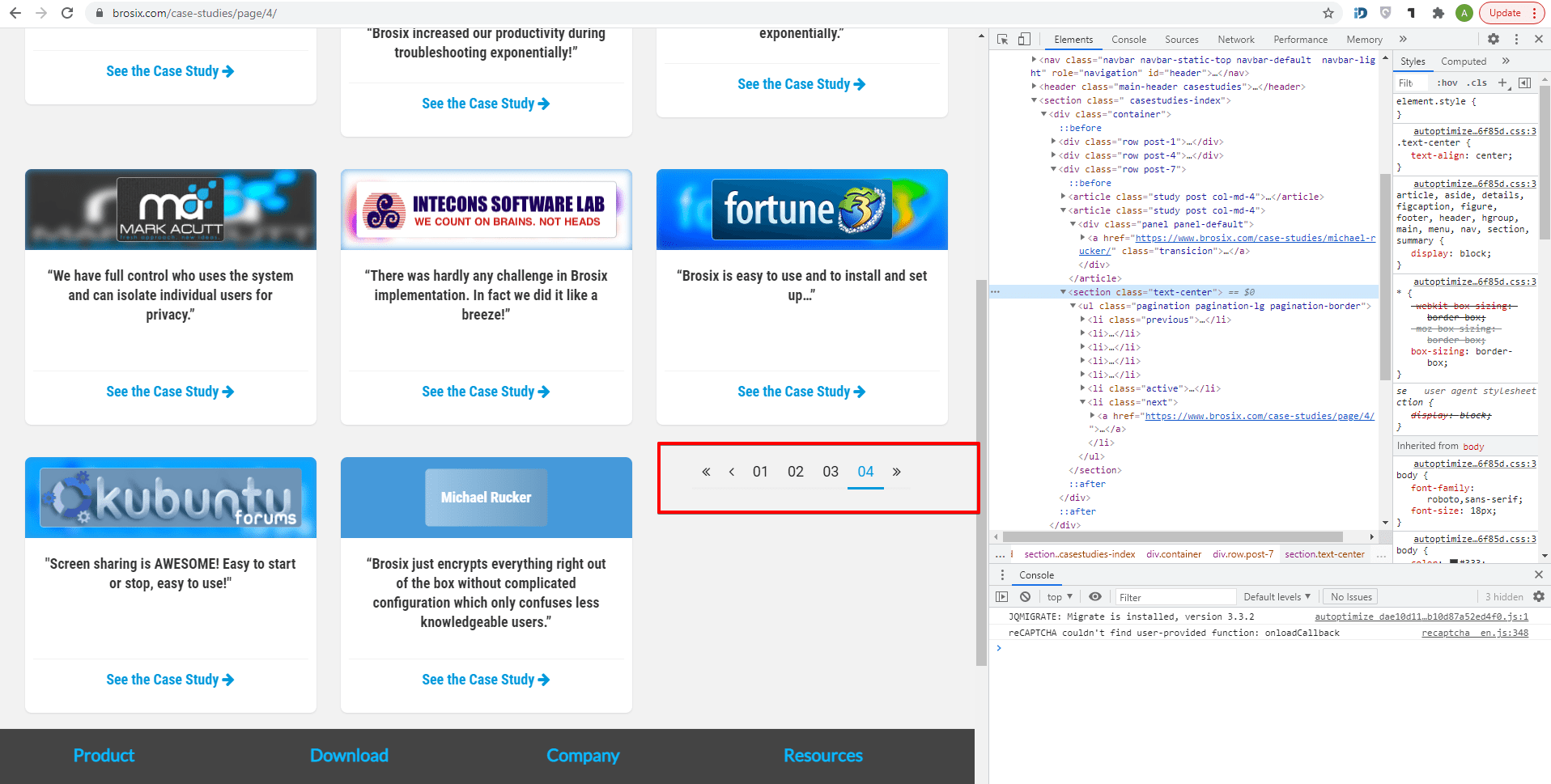Create a live expression with the eye icon
1551x784 pixels.
[x=1095, y=596]
